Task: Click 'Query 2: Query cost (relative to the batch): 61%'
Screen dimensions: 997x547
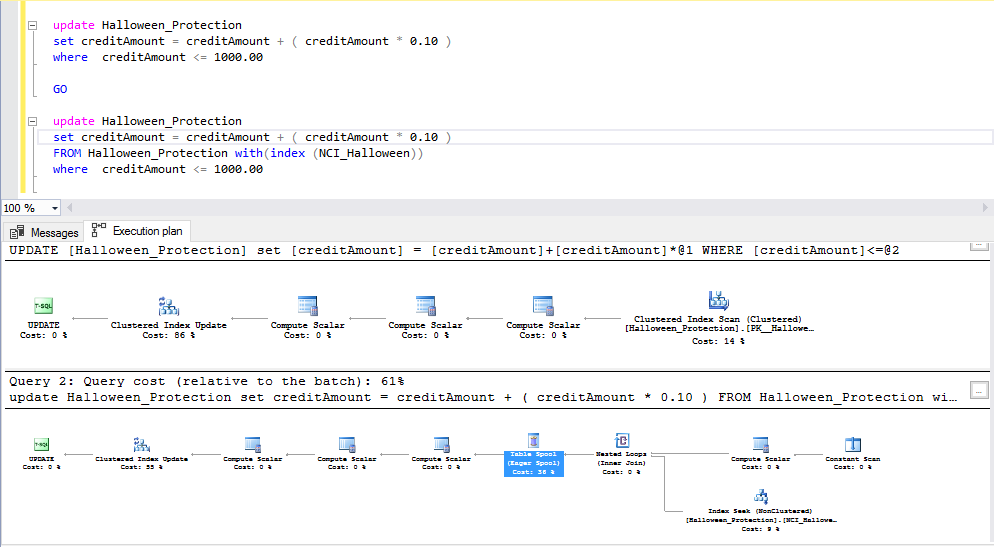Action: click(x=207, y=381)
